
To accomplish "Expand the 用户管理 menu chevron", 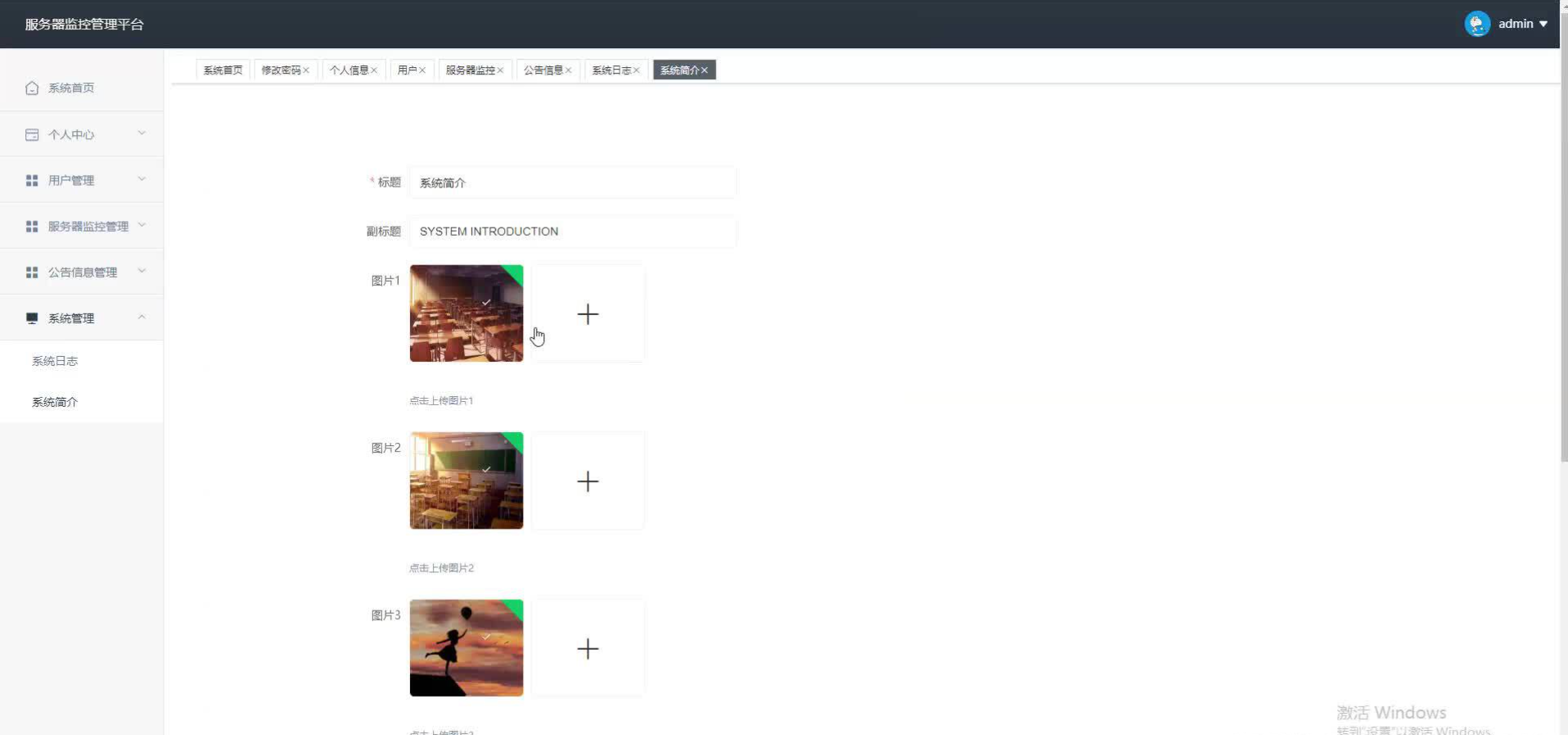I will (142, 179).
